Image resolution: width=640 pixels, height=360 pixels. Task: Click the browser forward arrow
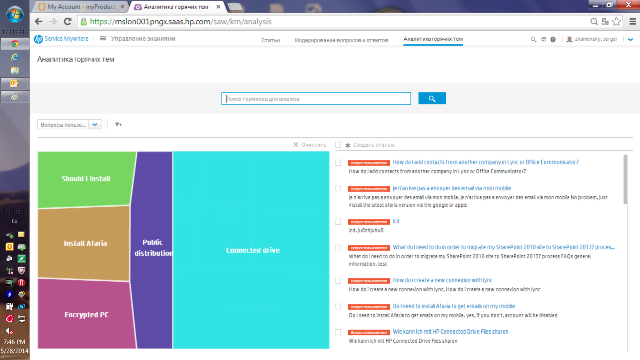click(53, 22)
